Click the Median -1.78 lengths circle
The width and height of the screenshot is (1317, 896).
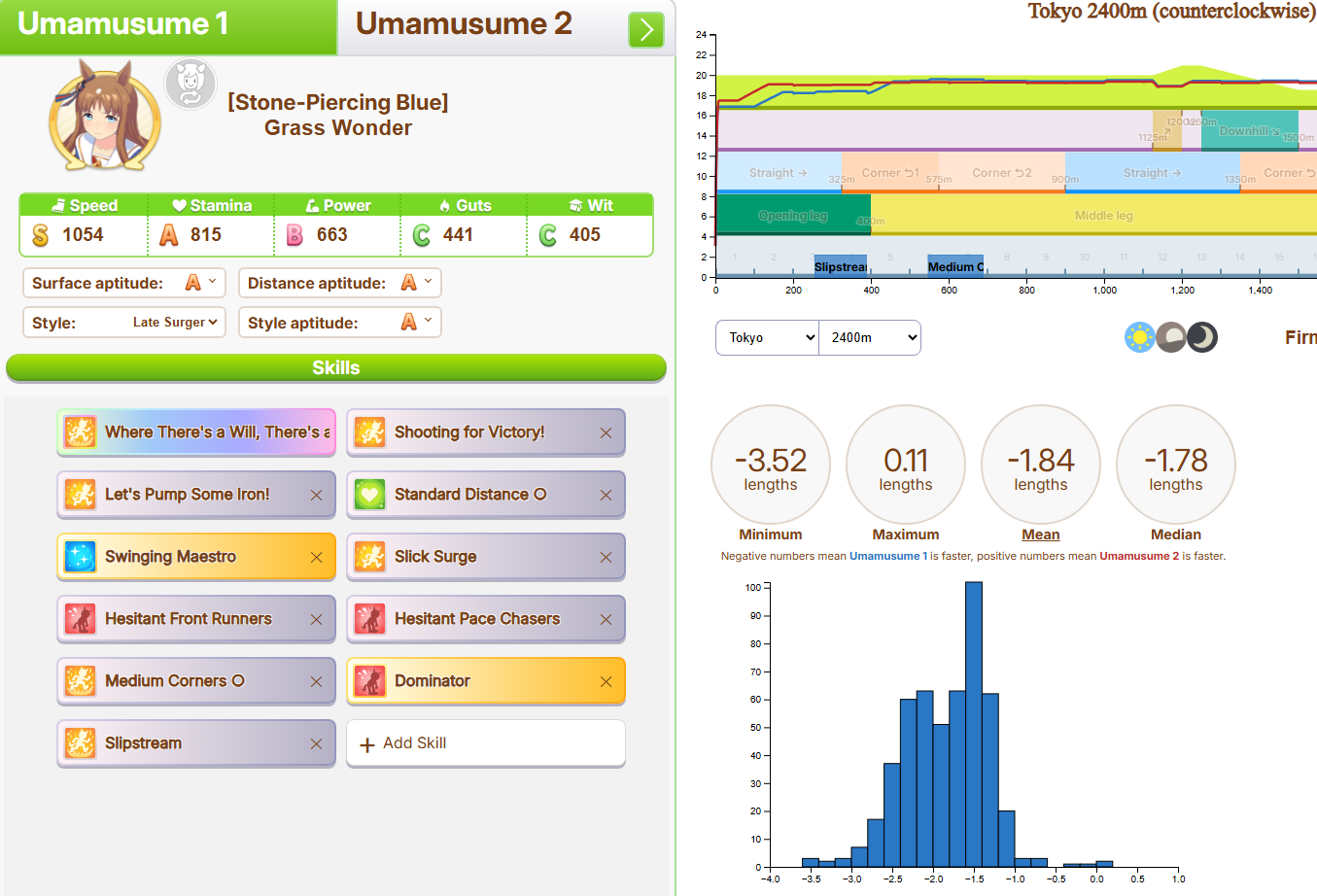click(1176, 465)
